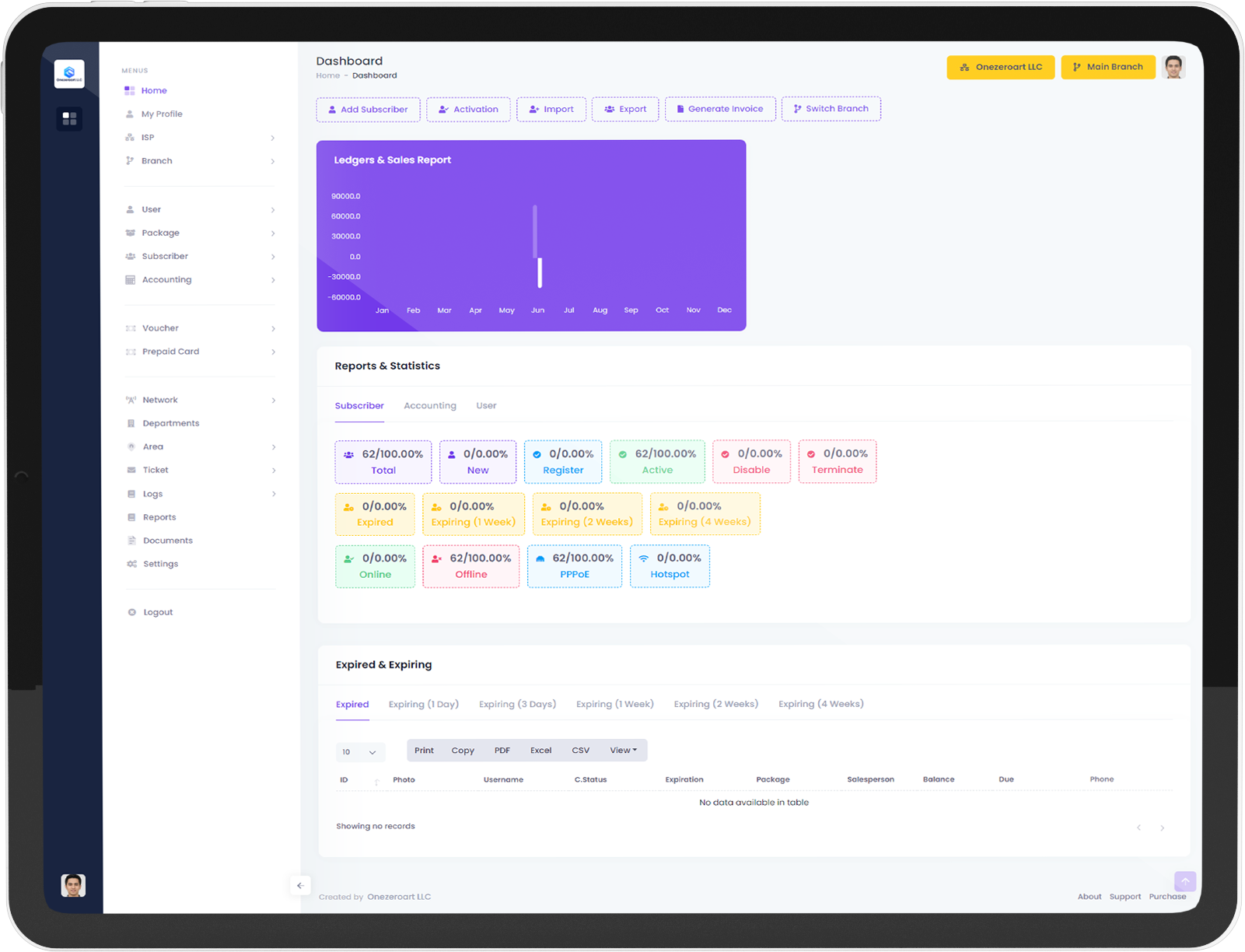
Task: Click the Logout icon
Action: (x=132, y=613)
